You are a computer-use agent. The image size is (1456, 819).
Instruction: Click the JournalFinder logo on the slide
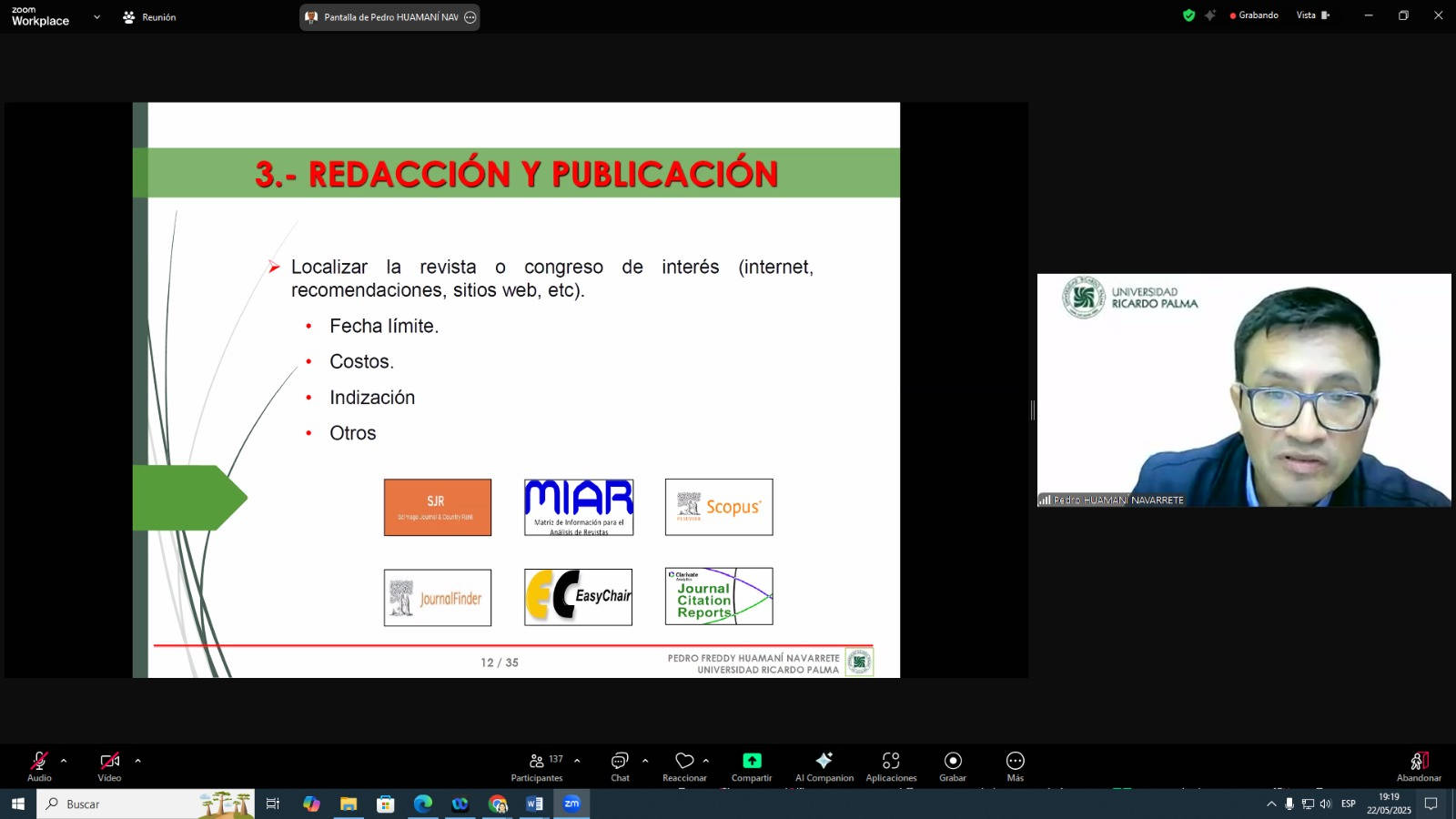tap(438, 598)
